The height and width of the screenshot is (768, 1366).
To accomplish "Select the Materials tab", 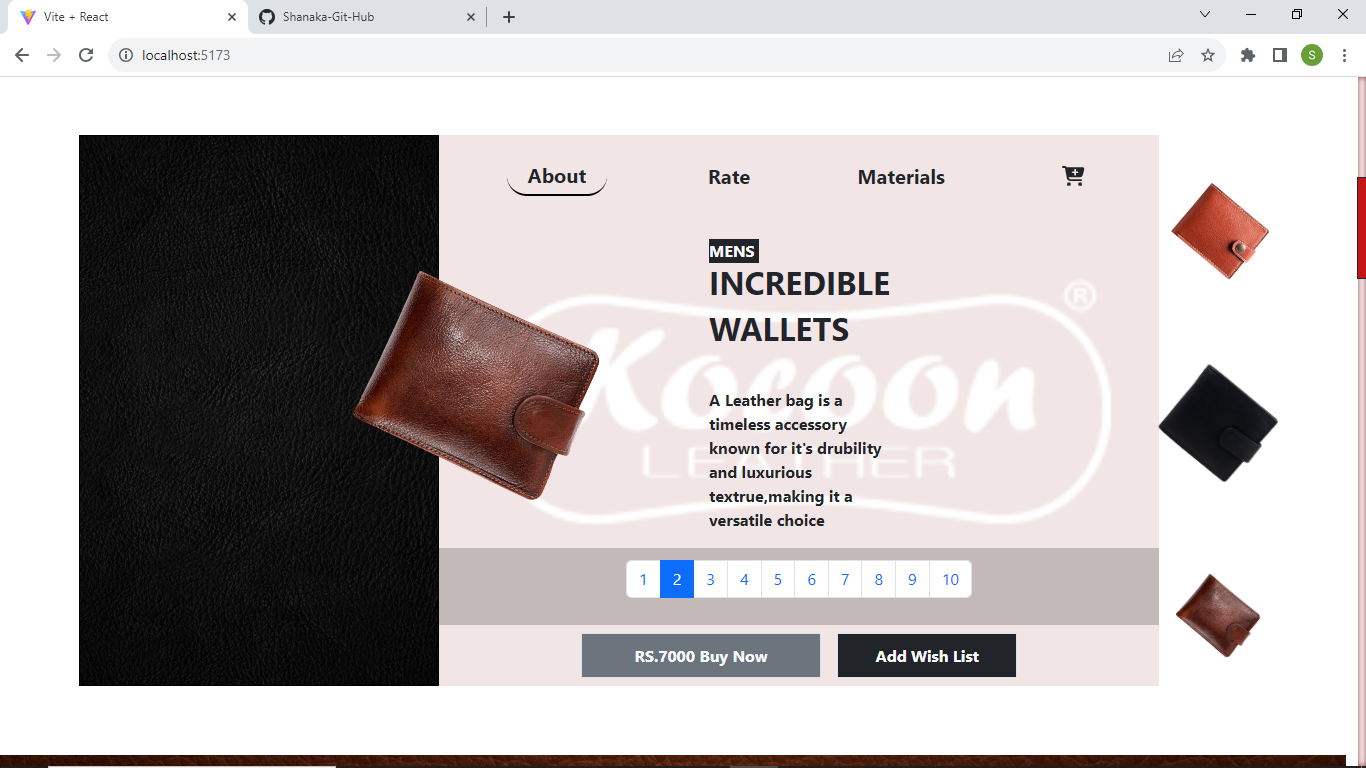I will tap(901, 177).
